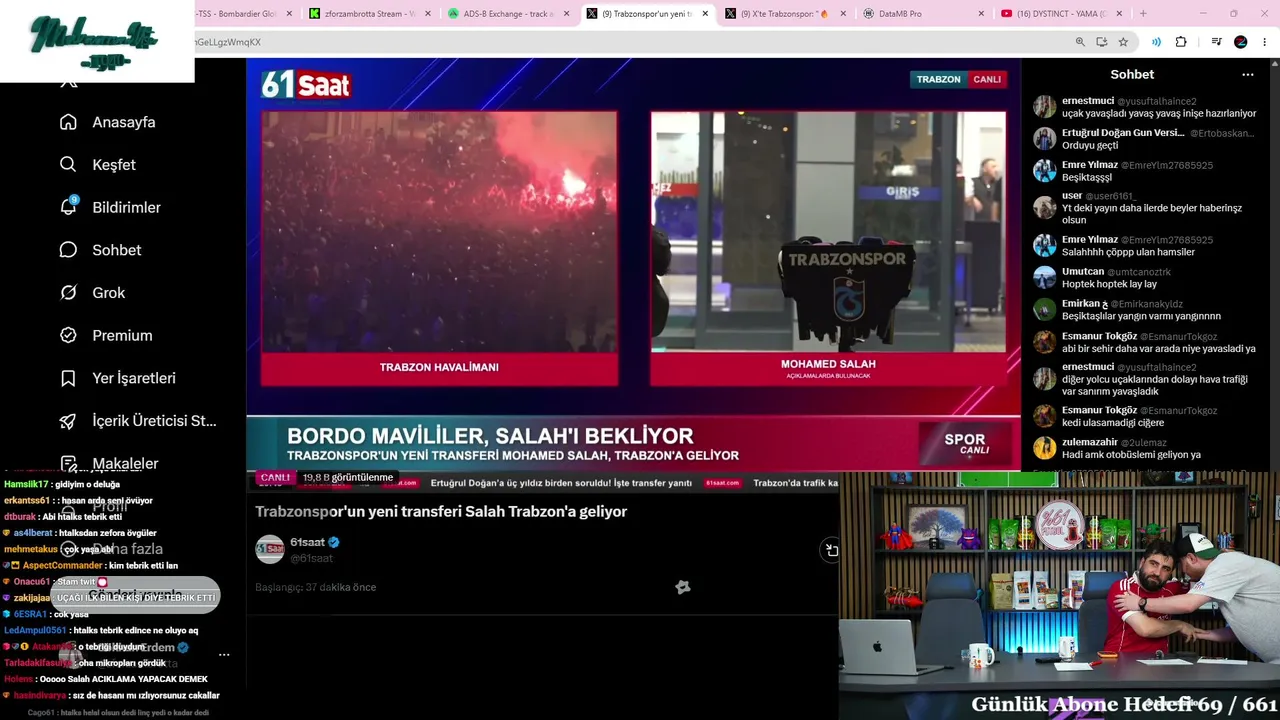
Task: Open the Bildirimler bell icon
Action: pos(68,207)
